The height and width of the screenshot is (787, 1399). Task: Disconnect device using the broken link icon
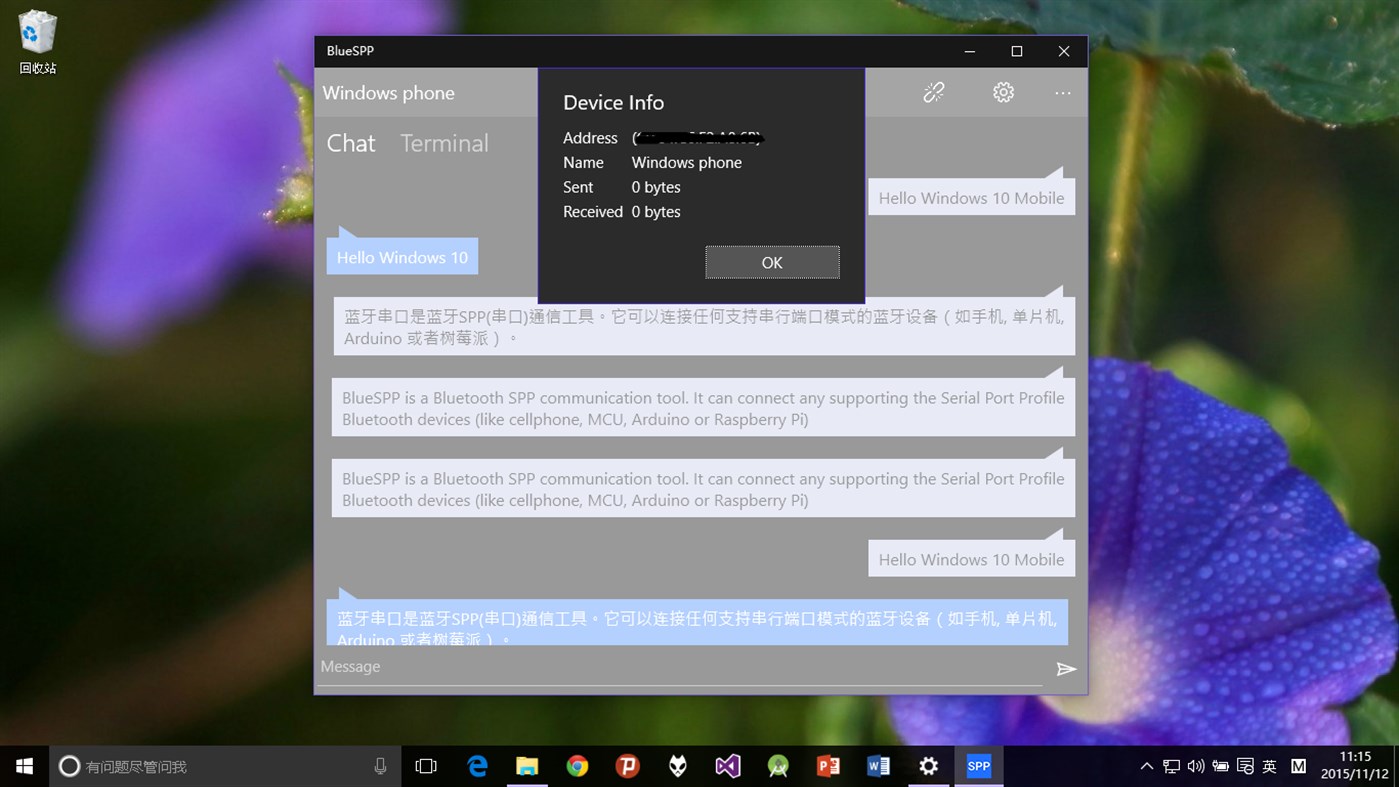pyautogui.click(x=933, y=91)
